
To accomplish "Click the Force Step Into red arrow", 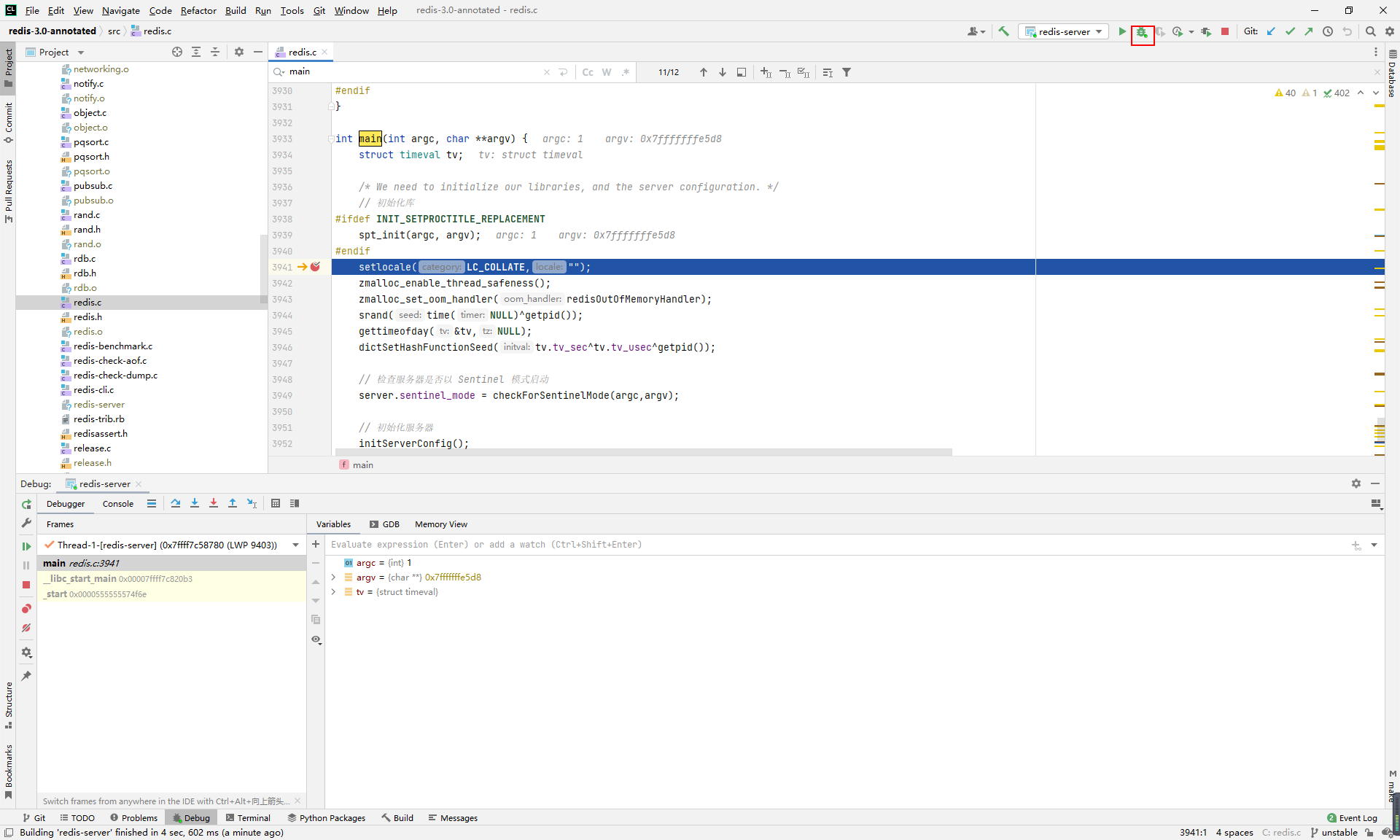I will click(x=214, y=503).
